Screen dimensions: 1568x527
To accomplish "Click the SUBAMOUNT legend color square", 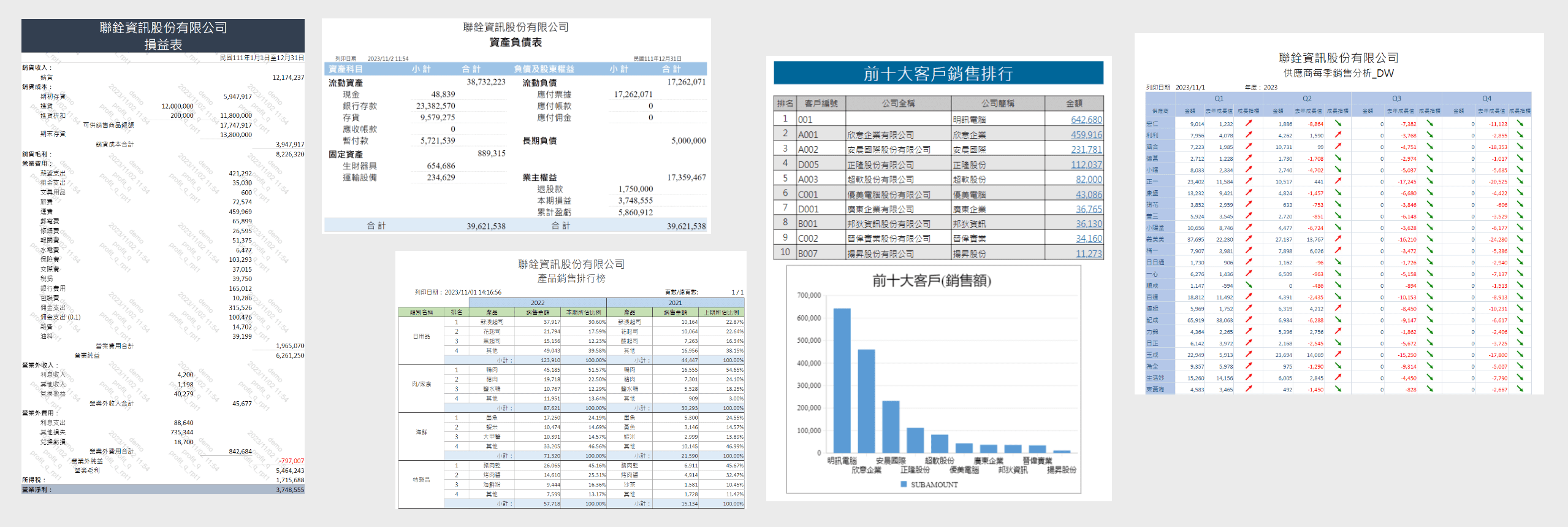I will pyautogui.click(x=904, y=485).
